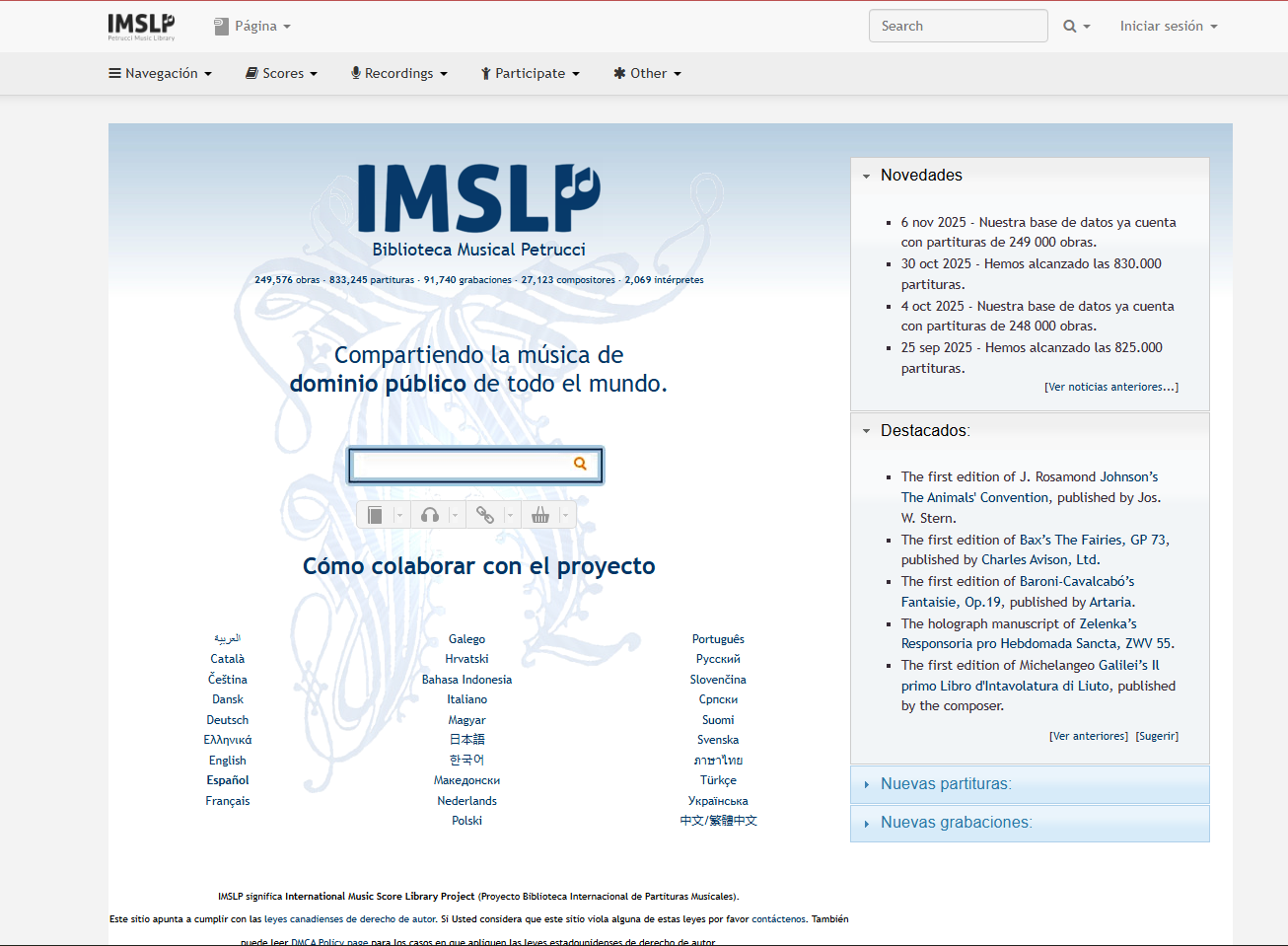Expand the Nuevas partituras section
Image resolution: width=1288 pixels, height=946 pixels.
point(945,784)
